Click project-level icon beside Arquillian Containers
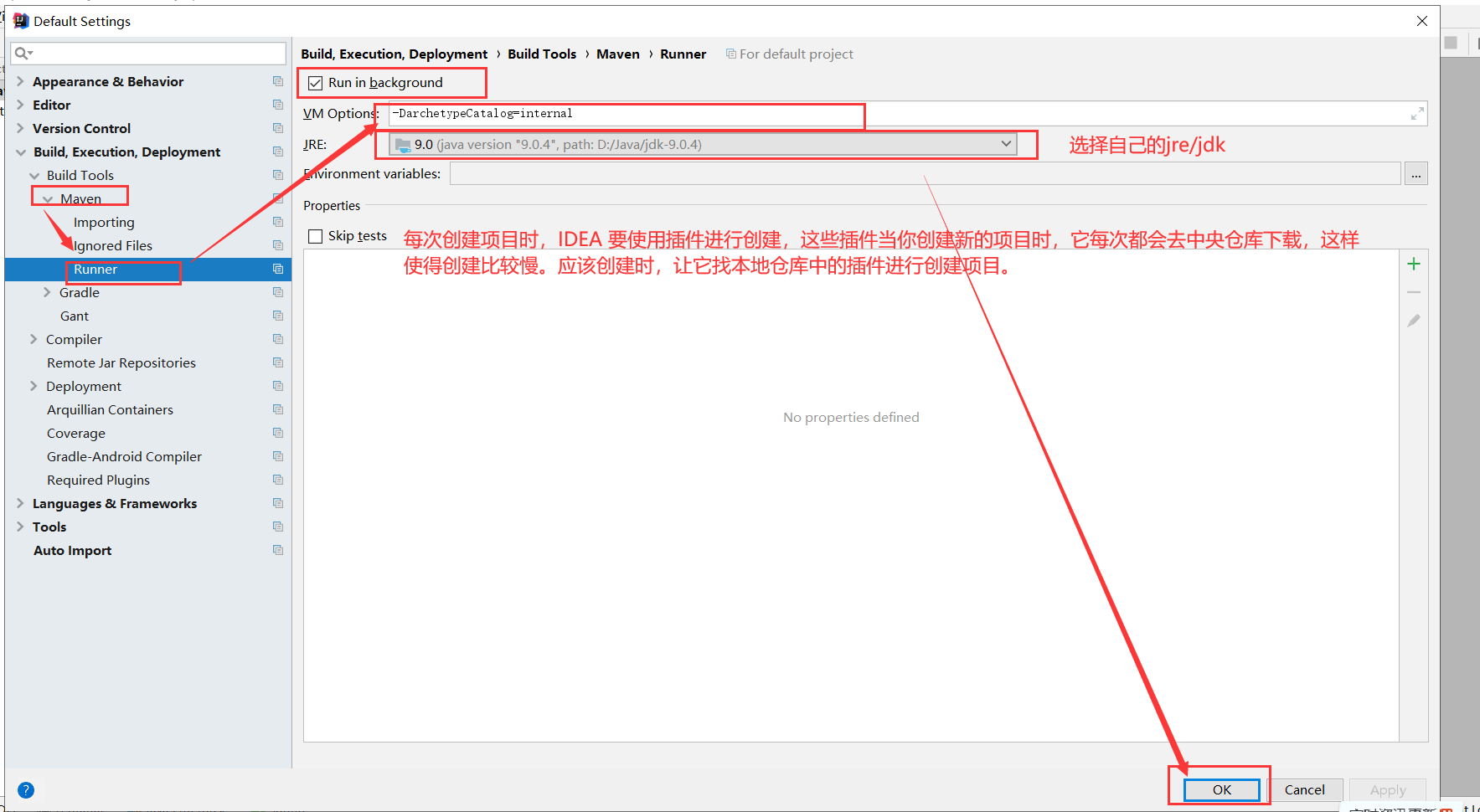This screenshot has width=1480, height=812. pyautogui.click(x=278, y=409)
